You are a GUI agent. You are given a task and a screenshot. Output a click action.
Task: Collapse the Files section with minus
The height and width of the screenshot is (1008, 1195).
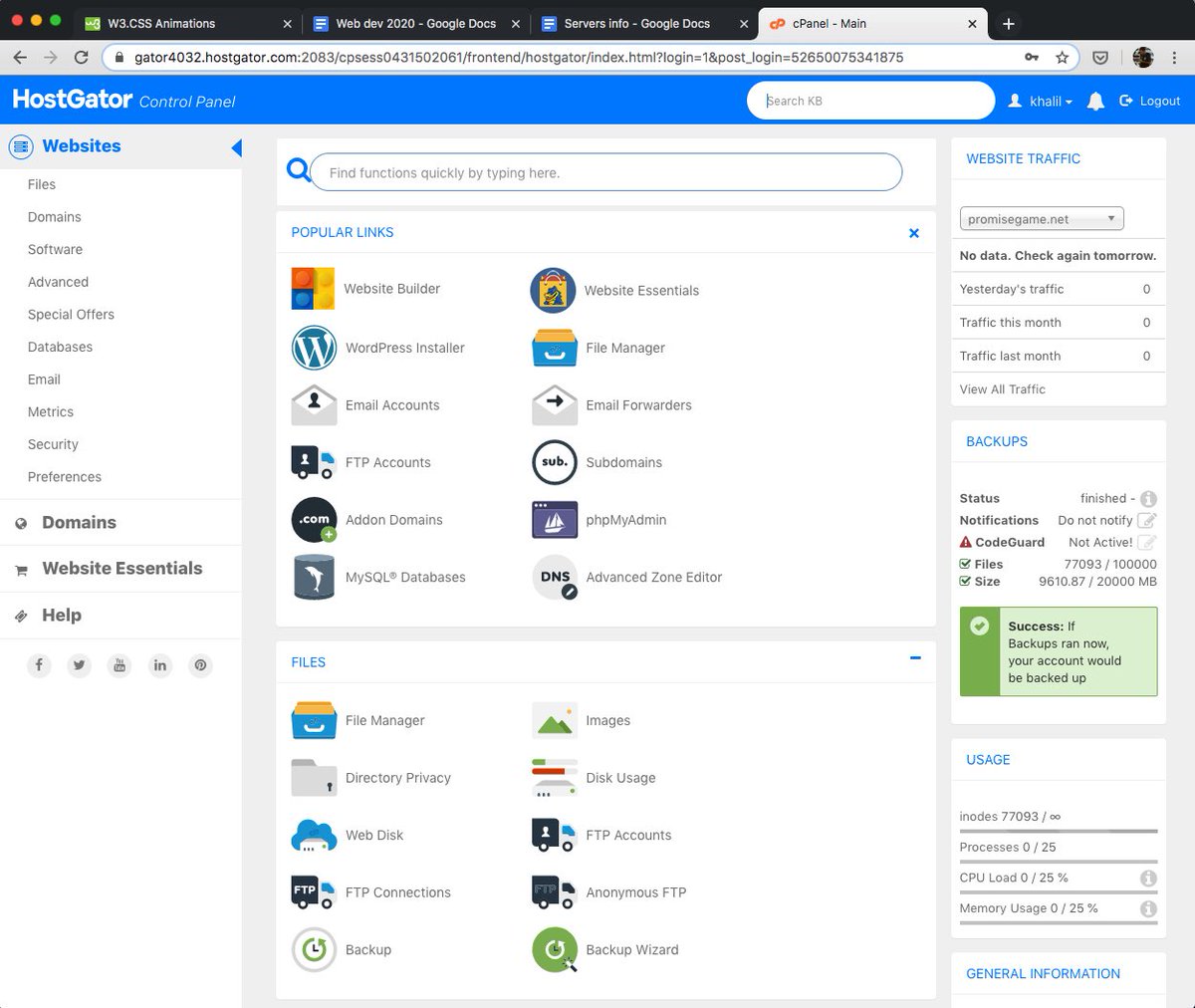click(915, 658)
